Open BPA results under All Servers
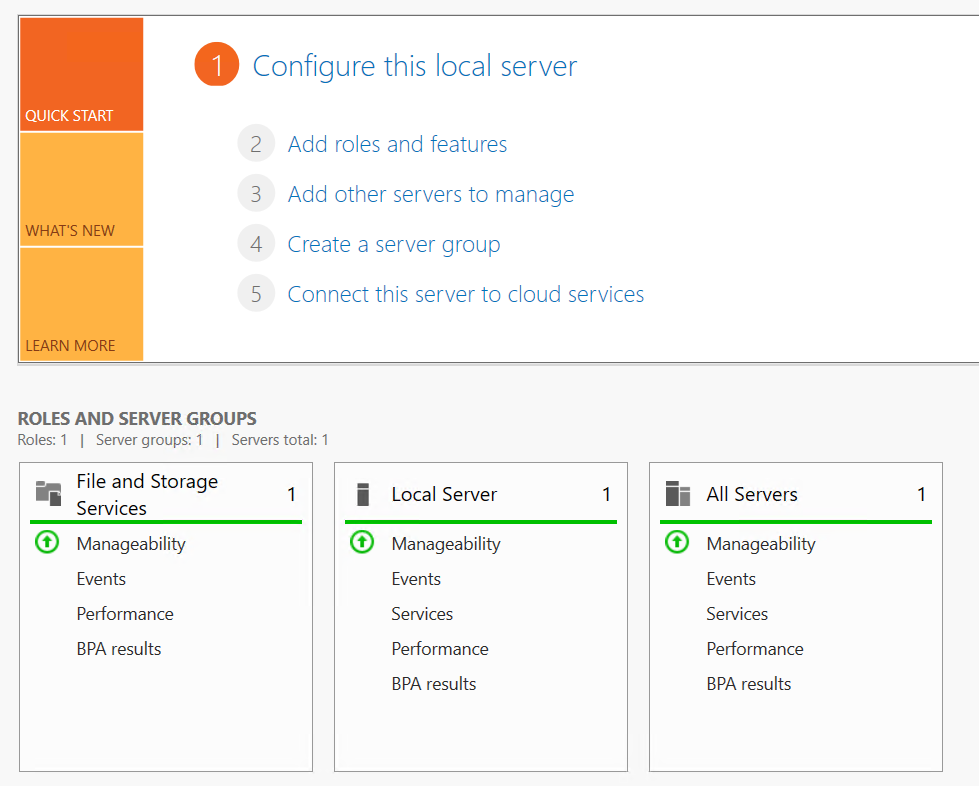The width and height of the screenshot is (979, 786). tap(748, 684)
